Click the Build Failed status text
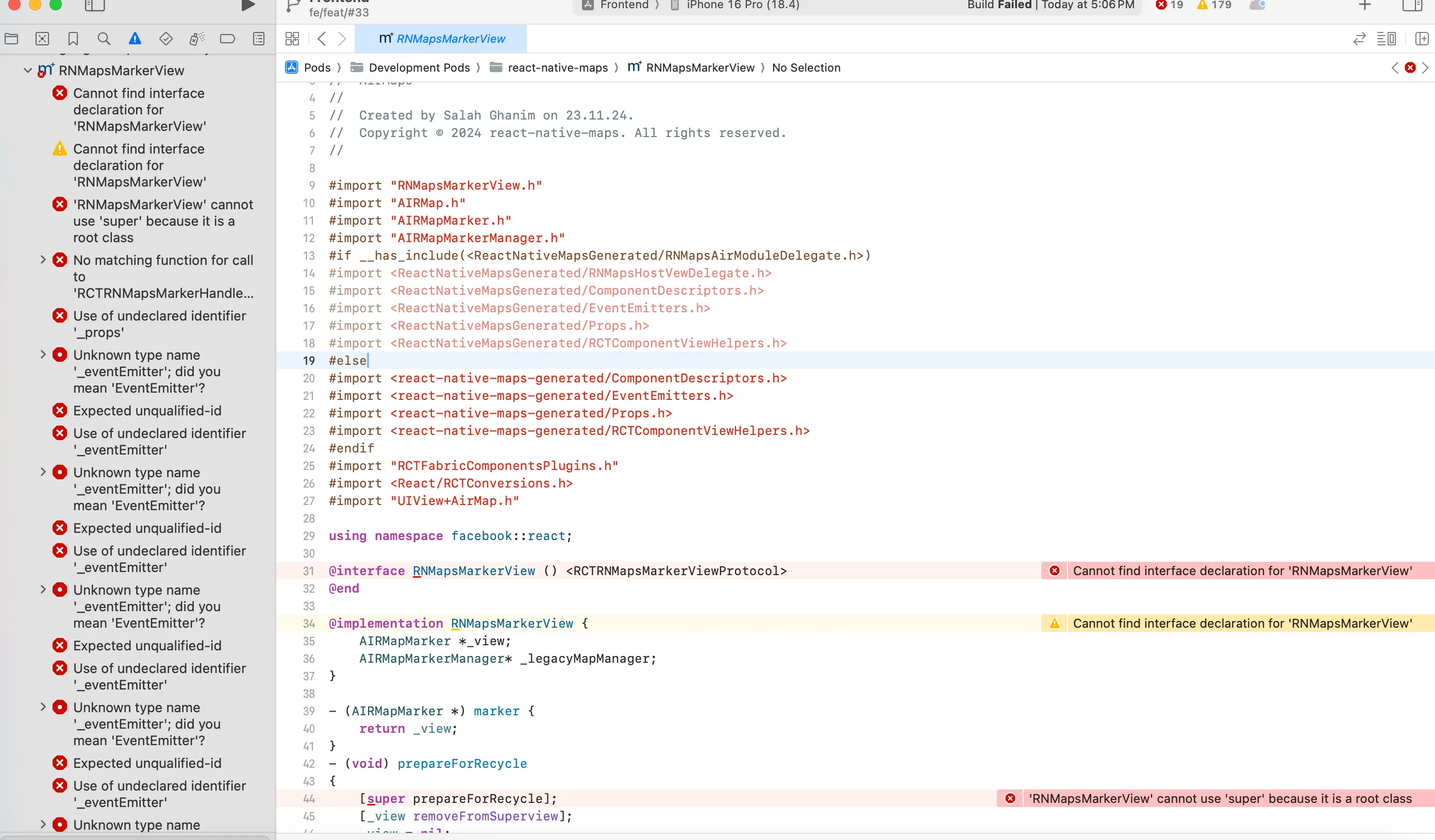1435x840 pixels. [x=999, y=5]
